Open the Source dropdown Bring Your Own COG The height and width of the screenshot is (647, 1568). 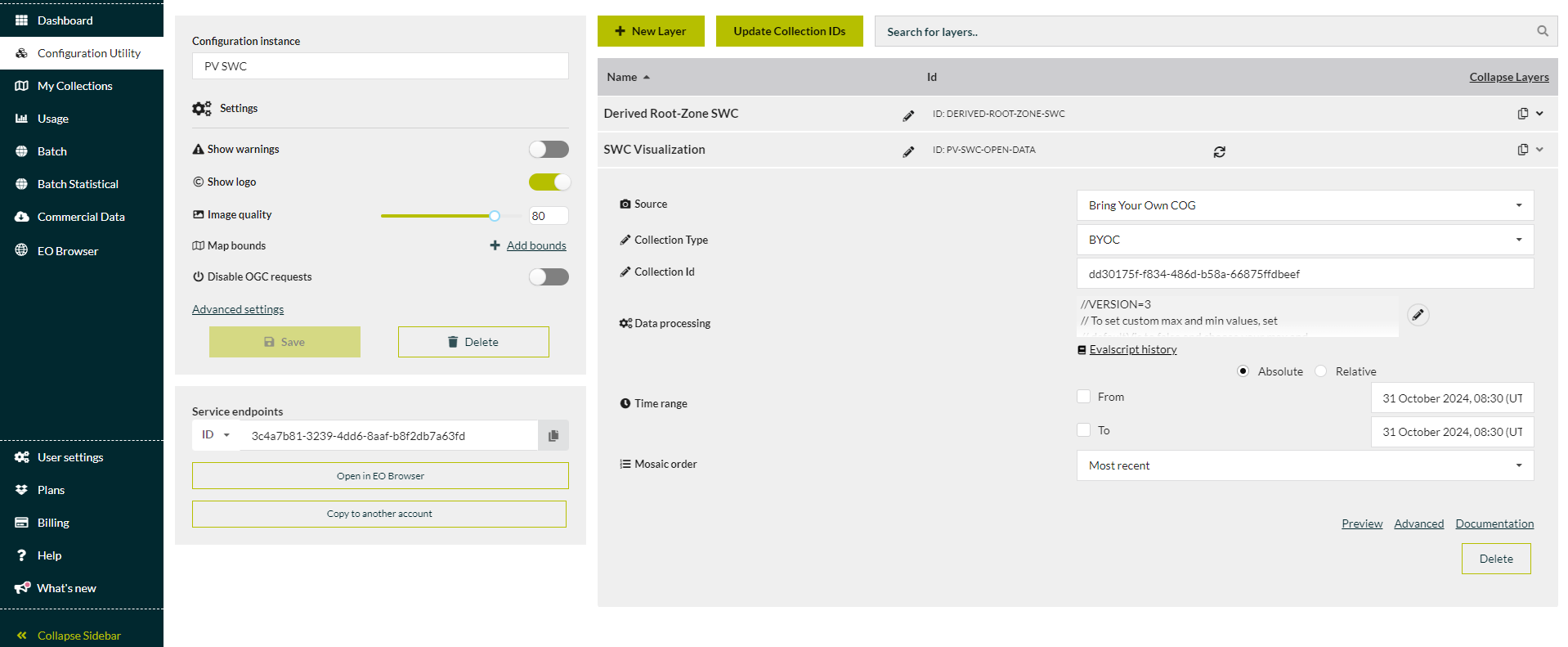[1305, 205]
